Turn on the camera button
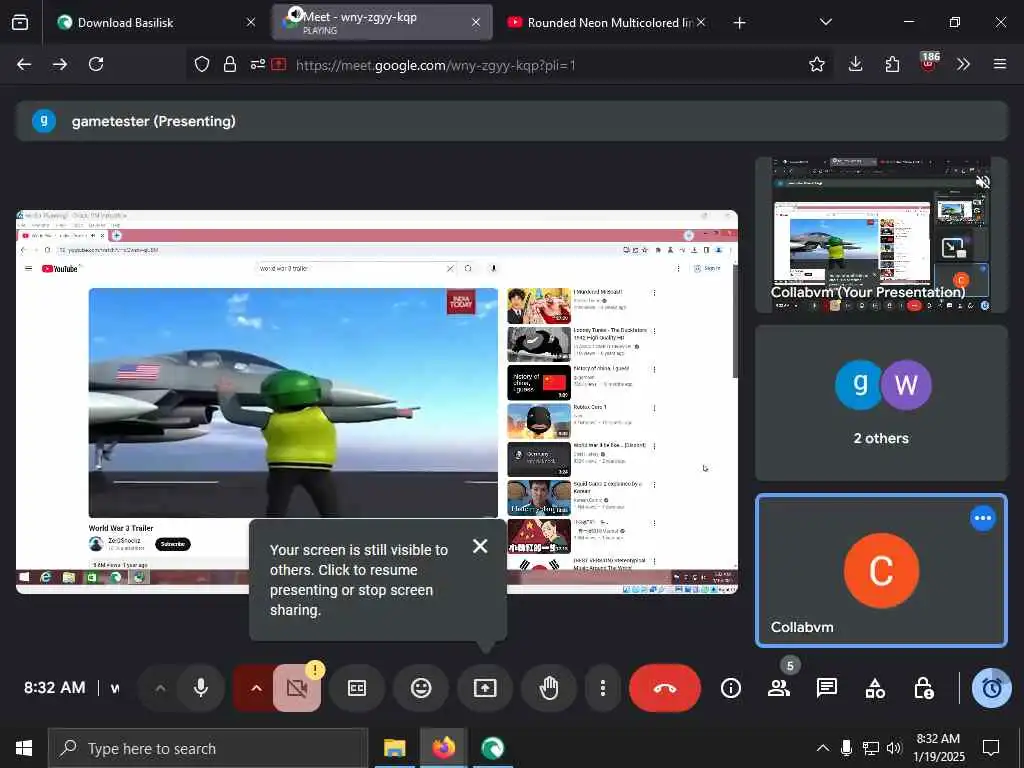The width and height of the screenshot is (1024, 768). [297, 688]
